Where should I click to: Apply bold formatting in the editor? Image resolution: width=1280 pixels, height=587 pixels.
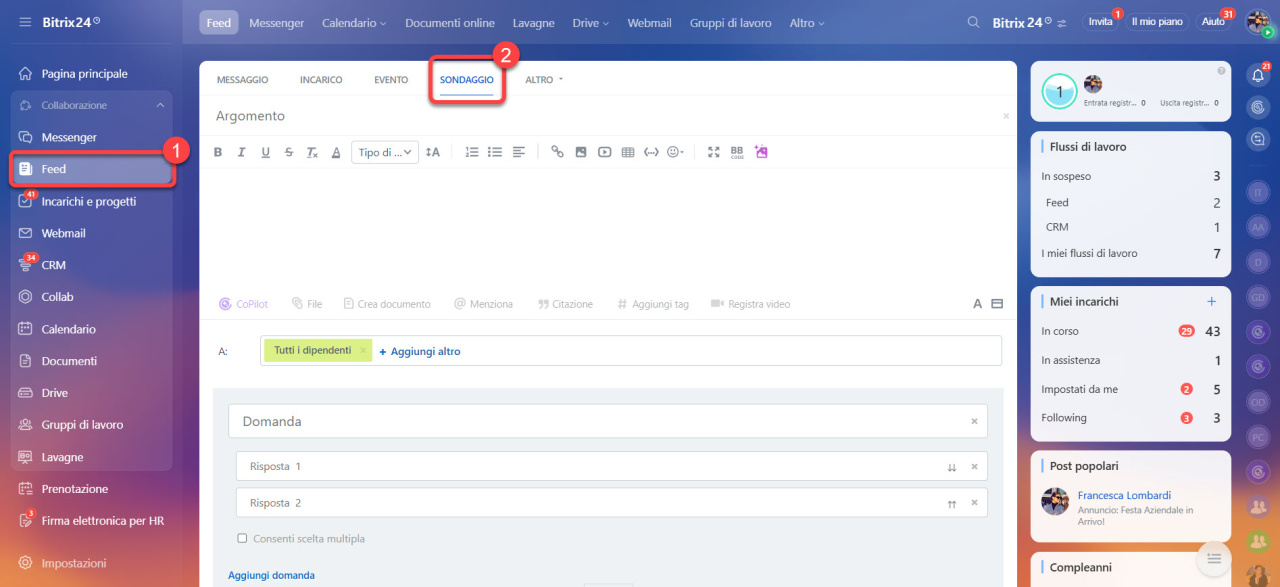(218, 152)
